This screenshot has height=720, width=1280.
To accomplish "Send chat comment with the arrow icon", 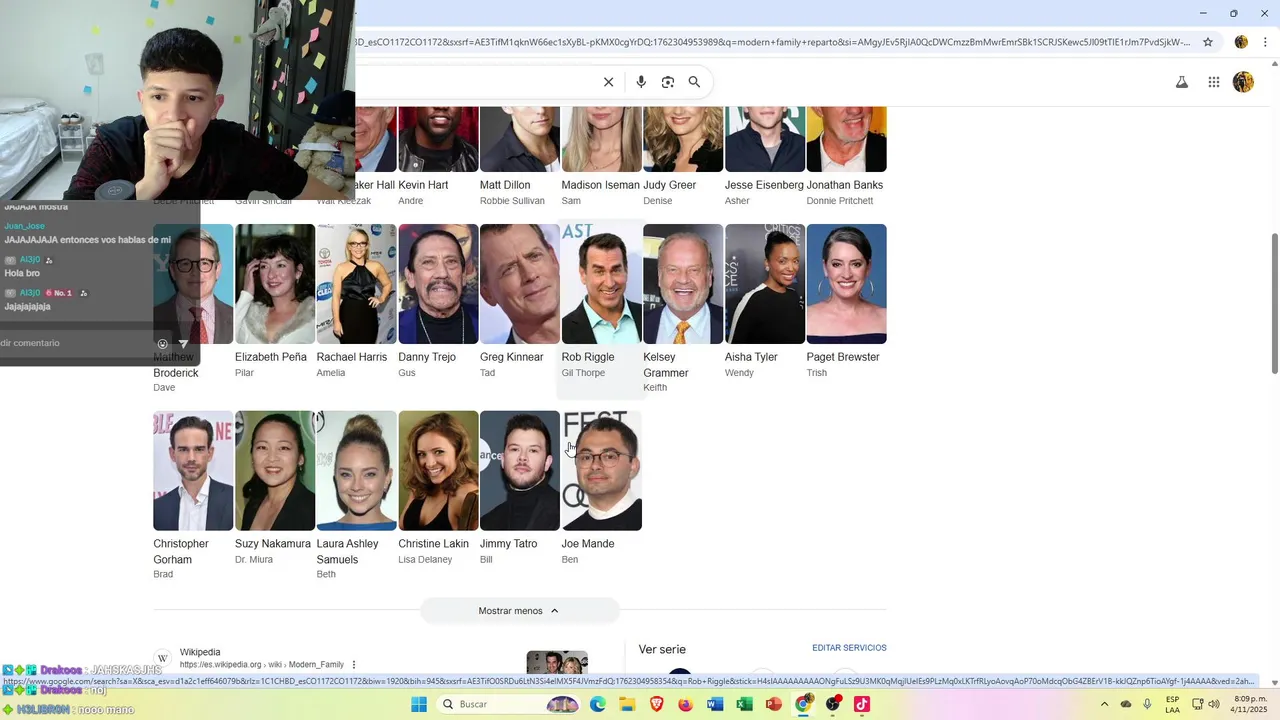I will (x=183, y=344).
